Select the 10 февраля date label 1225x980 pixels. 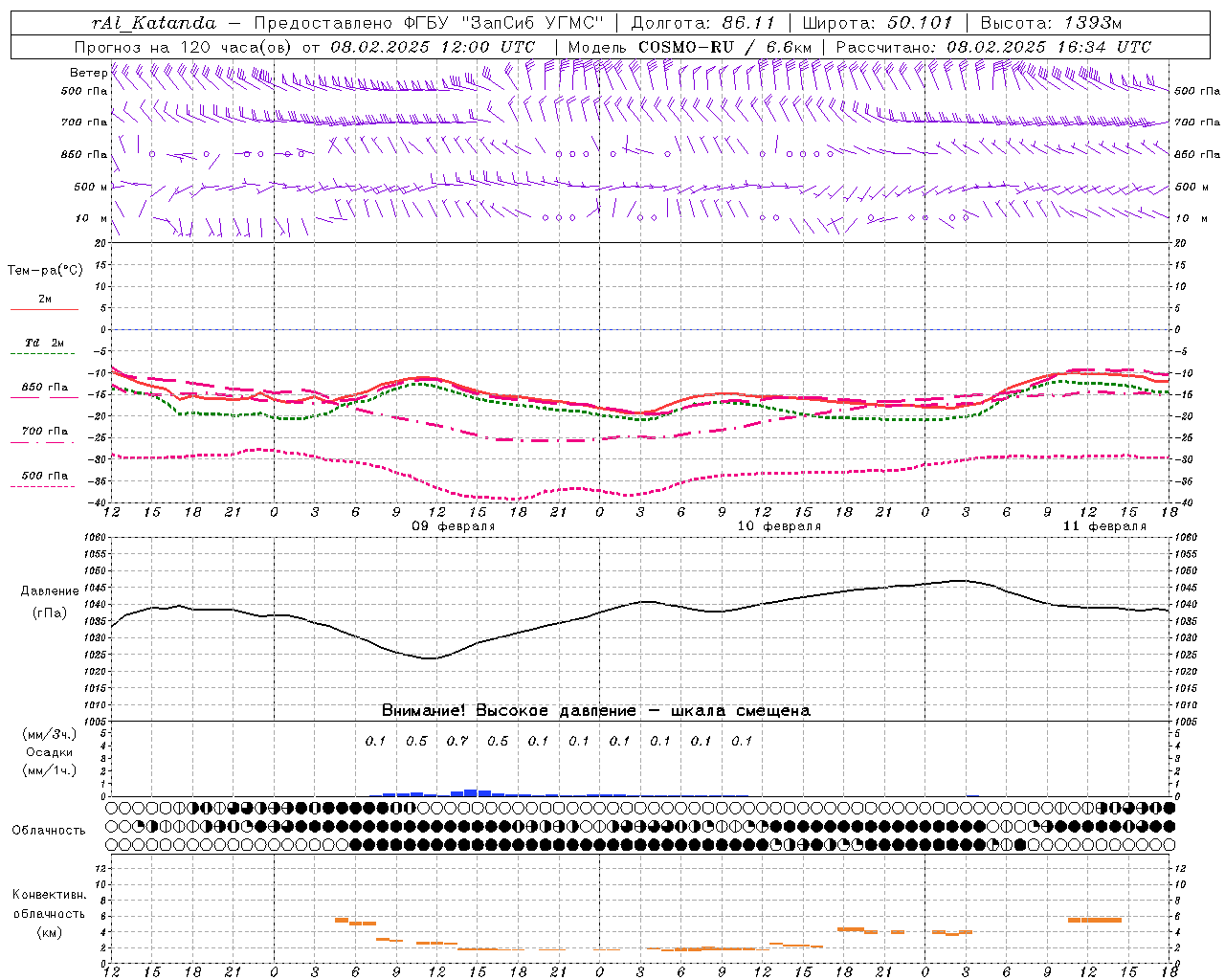779,526
